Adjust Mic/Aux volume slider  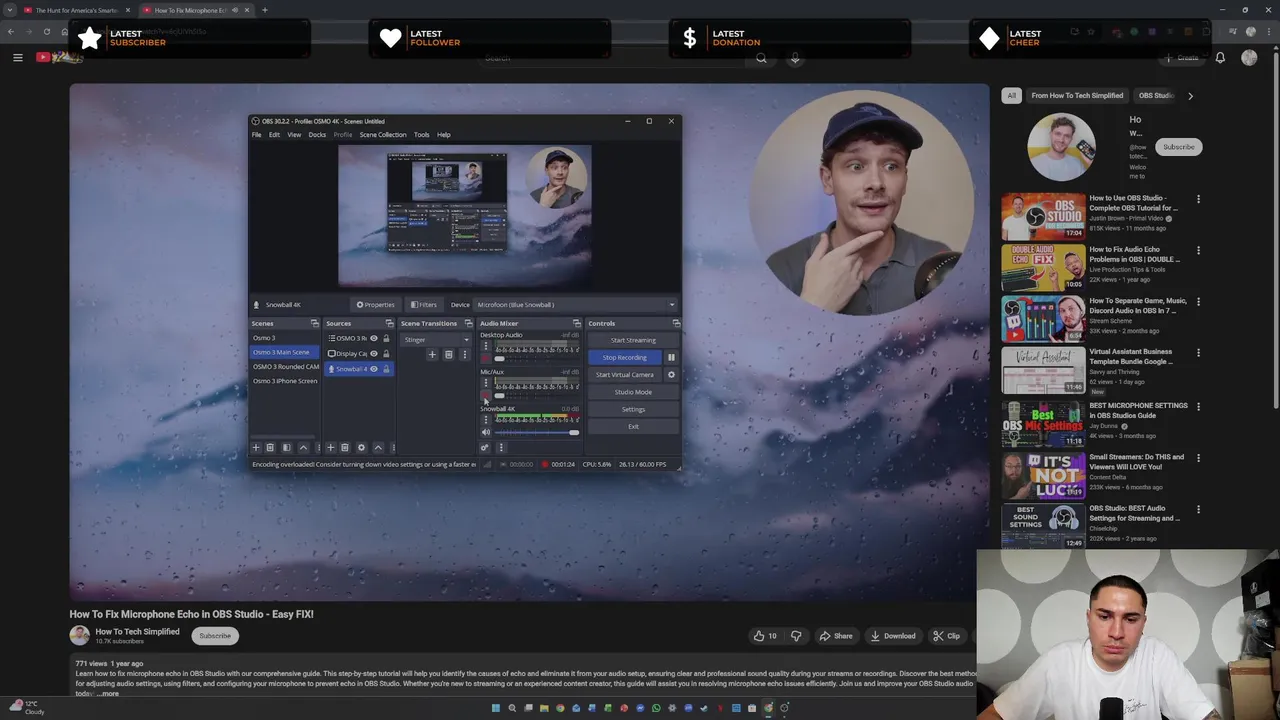tap(537, 395)
